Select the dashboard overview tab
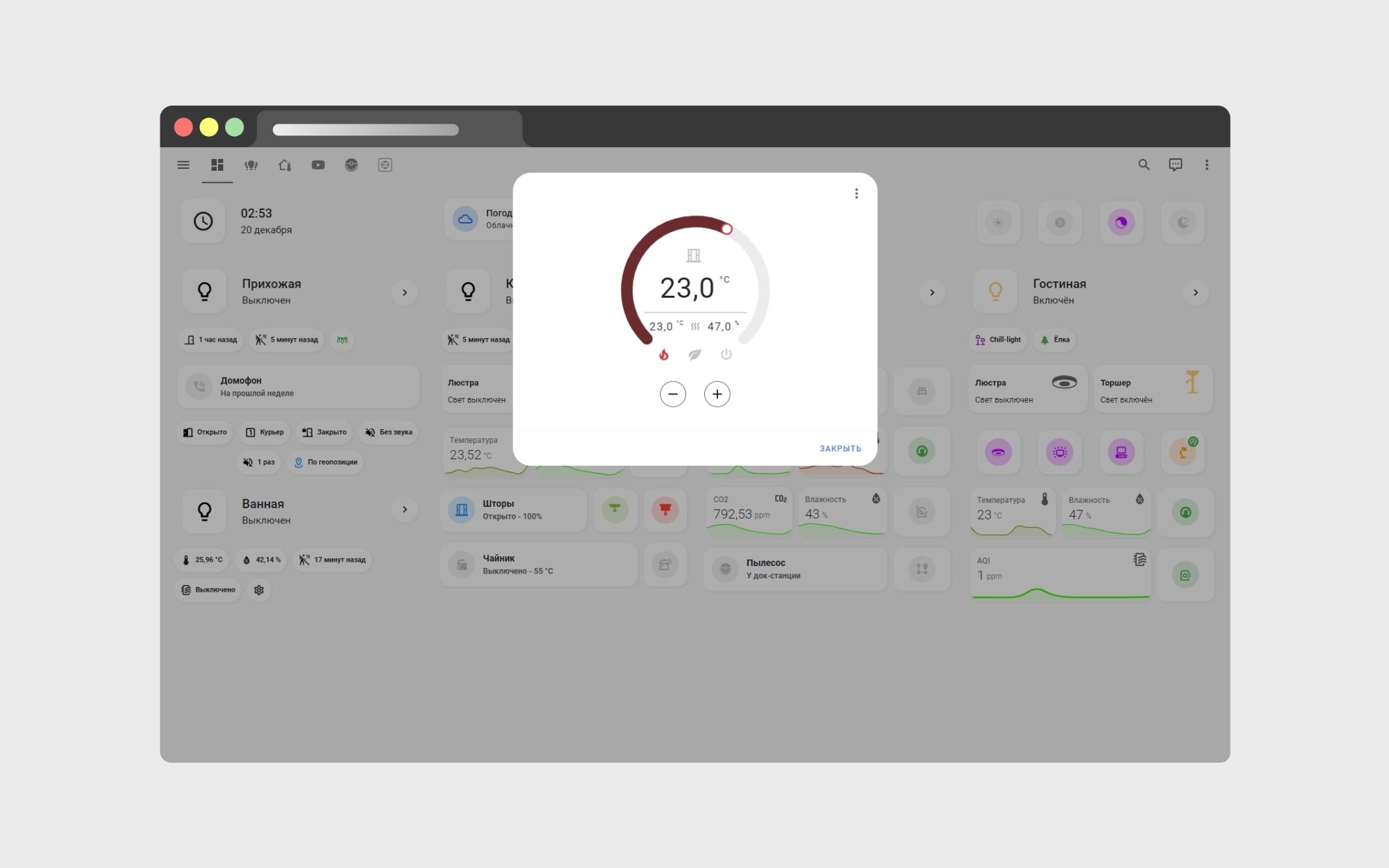Screen dimensions: 1389x868 coord(217,165)
